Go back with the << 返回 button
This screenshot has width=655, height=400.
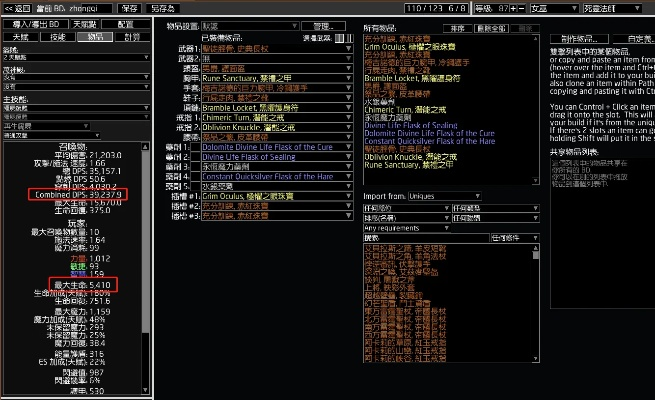click(17, 8)
